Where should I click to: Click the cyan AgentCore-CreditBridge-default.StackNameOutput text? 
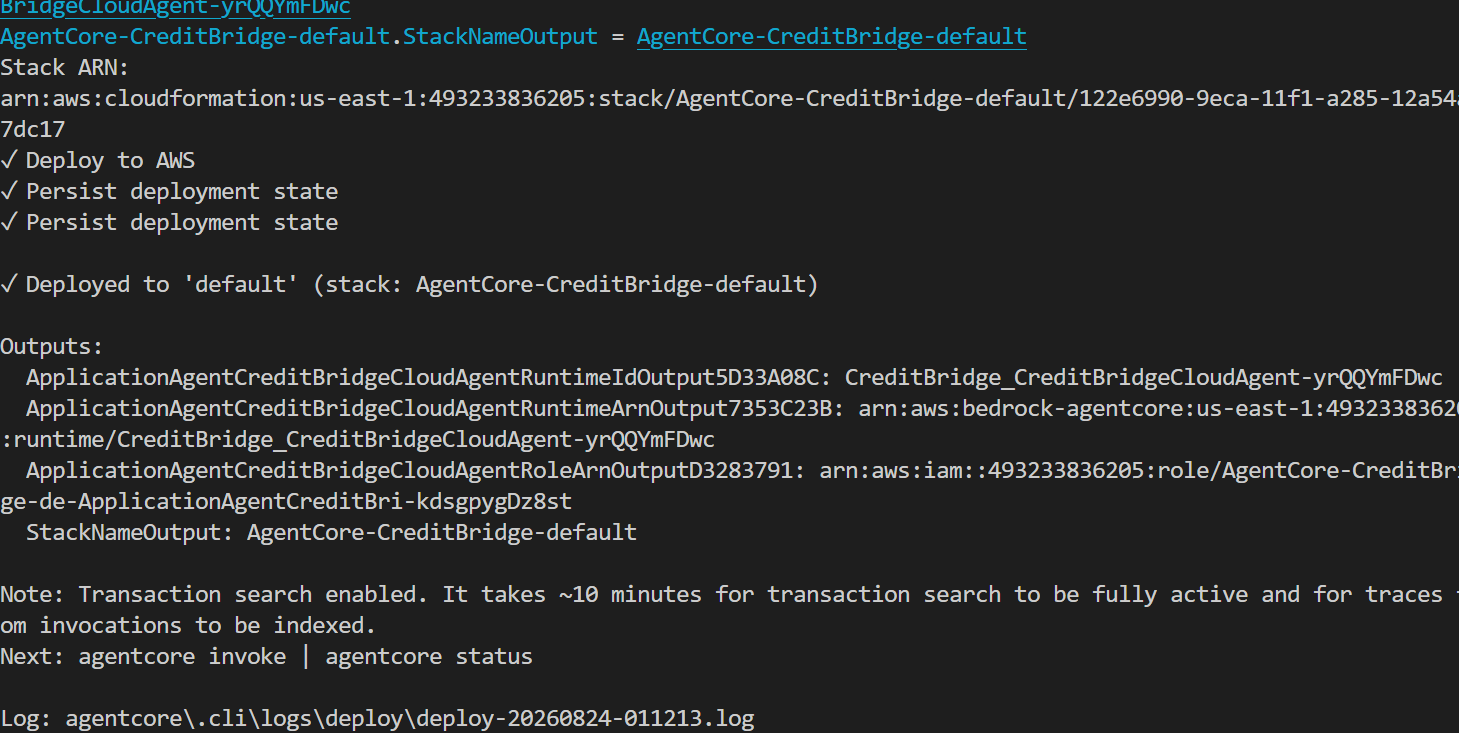299,37
